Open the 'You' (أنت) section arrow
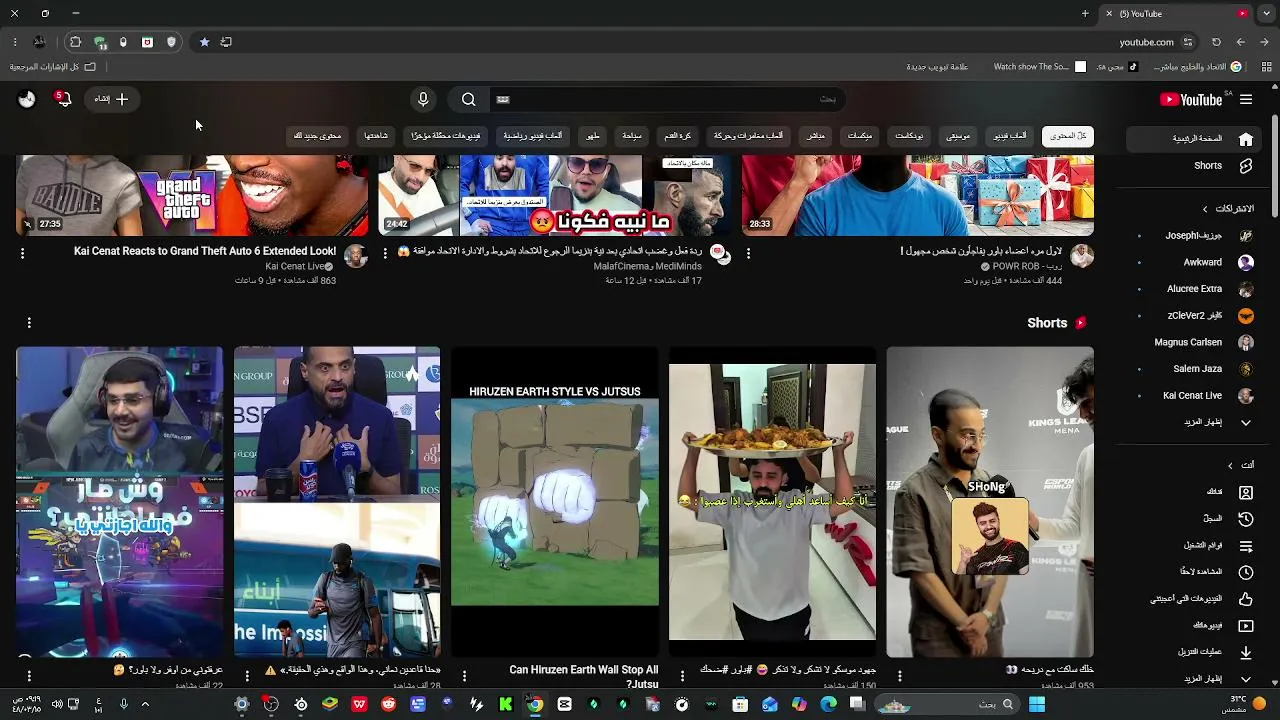1280x720 pixels. pos(1230,465)
